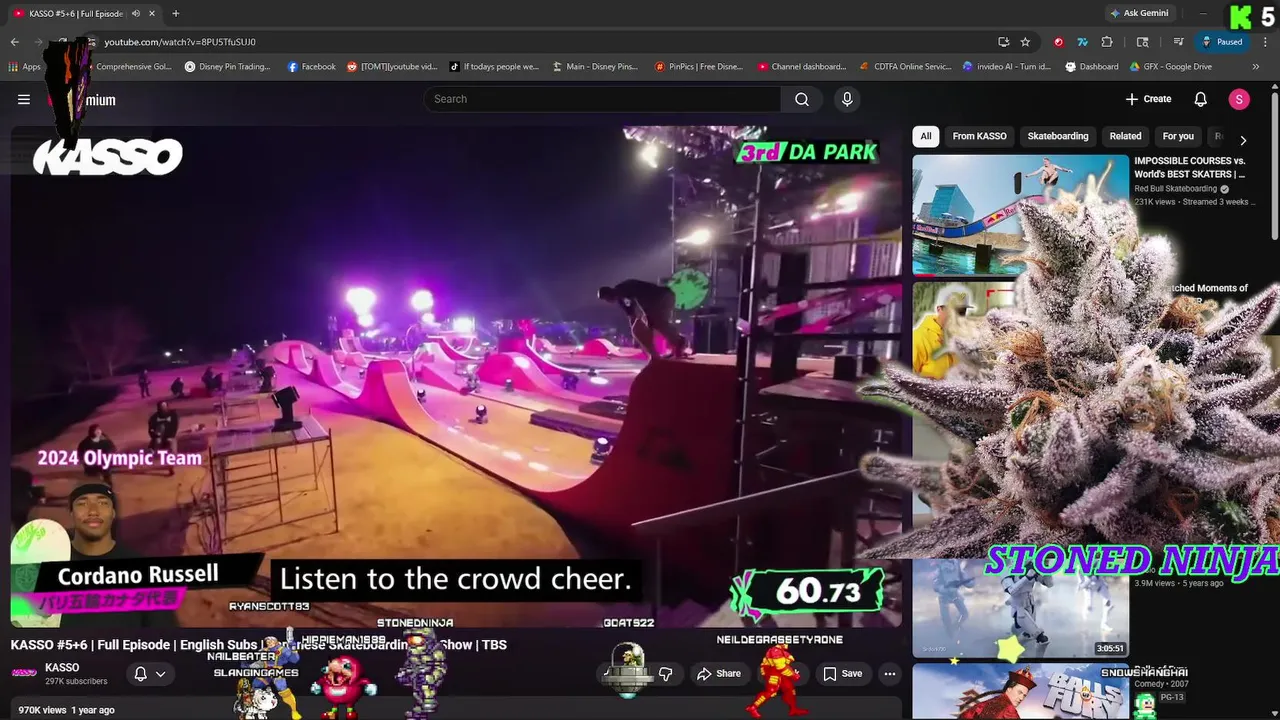Open the Facebook bookmark
This screenshot has height=720, width=1280.
[311, 67]
